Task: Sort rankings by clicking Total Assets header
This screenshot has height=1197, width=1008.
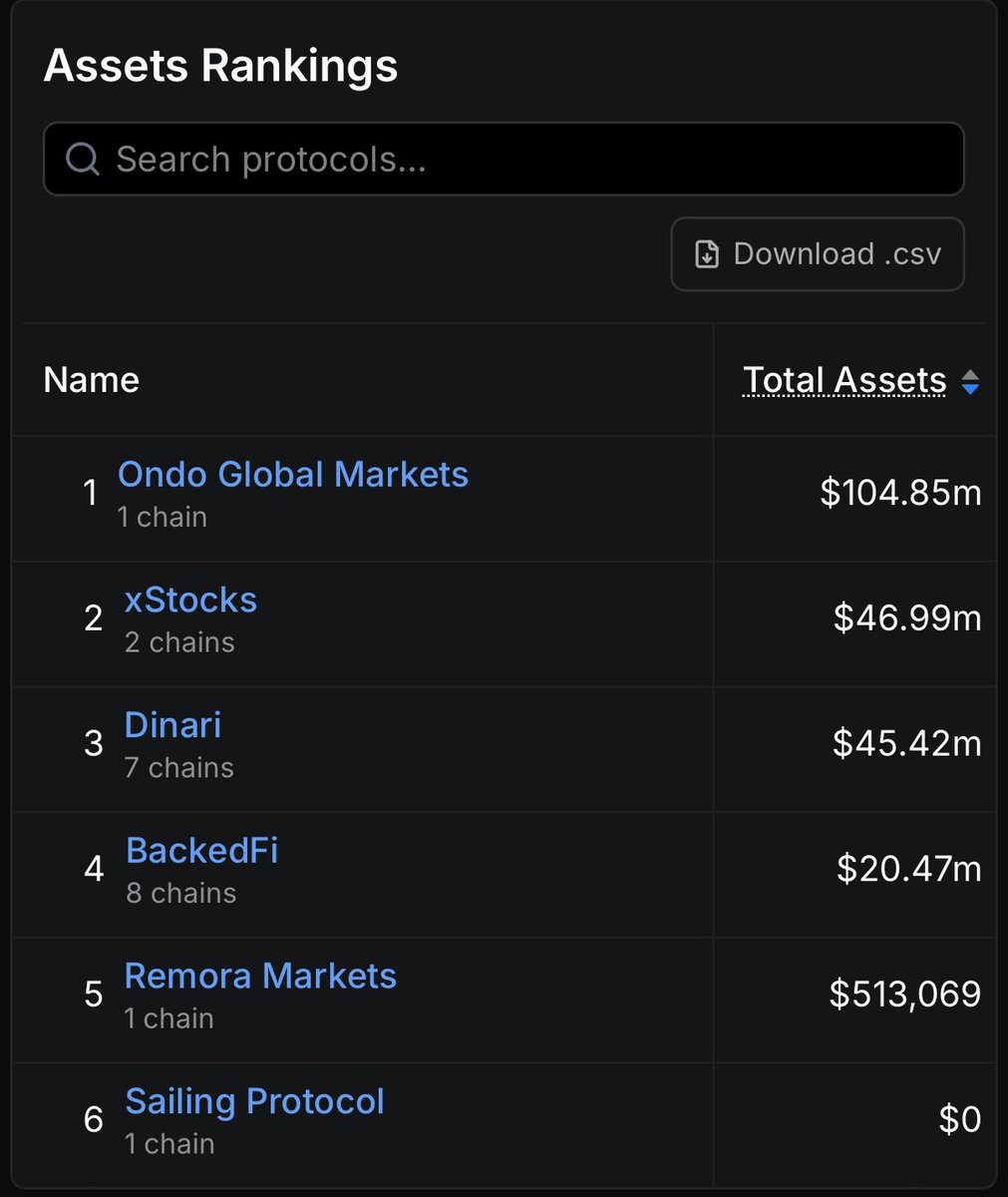Action: 843,380
